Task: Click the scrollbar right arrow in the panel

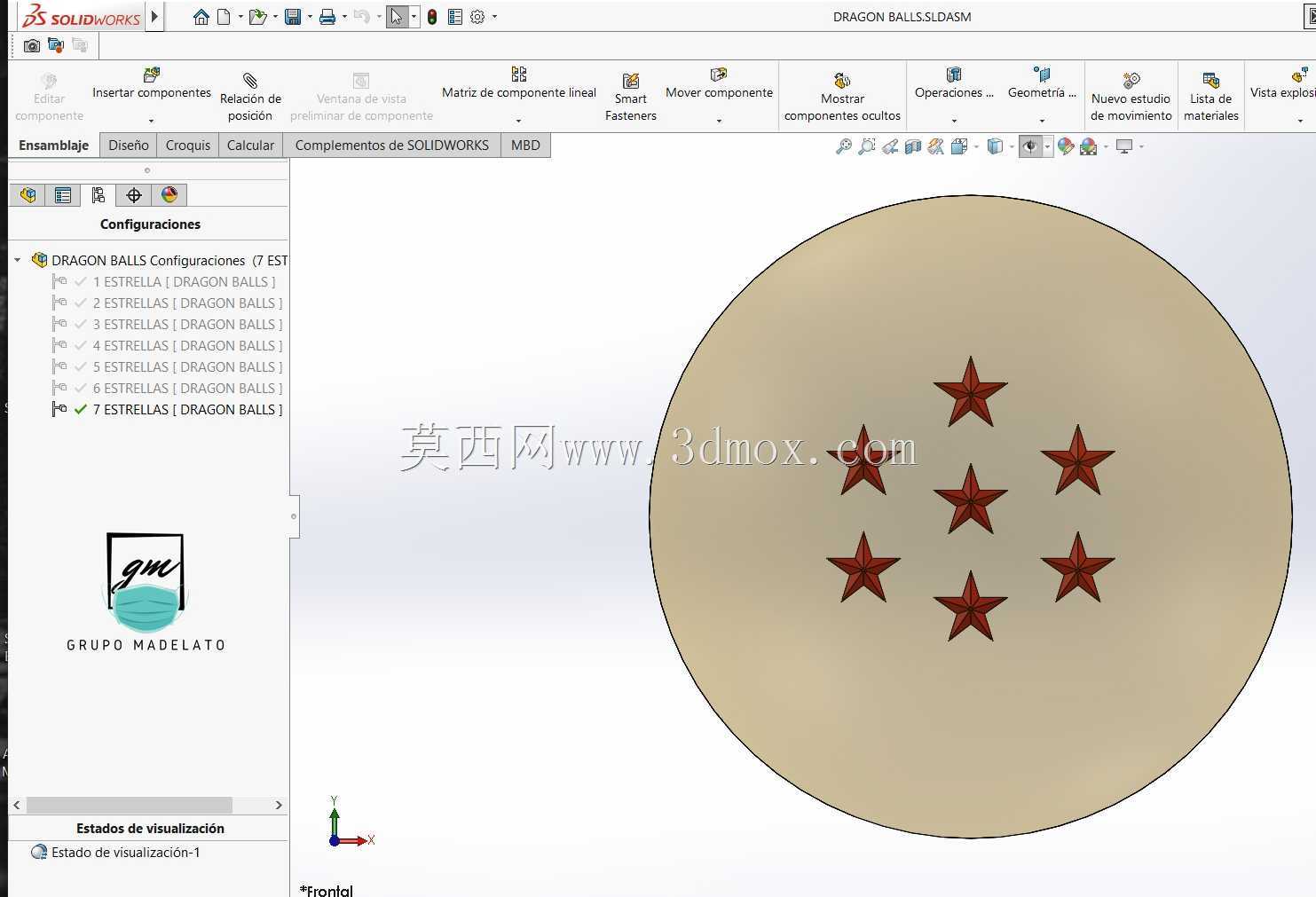Action: [x=279, y=805]
